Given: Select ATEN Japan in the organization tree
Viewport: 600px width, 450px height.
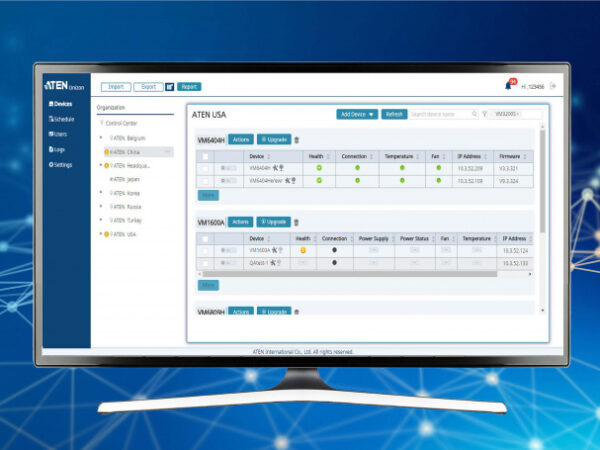Looking at the screenshot, I should point(125,179).
